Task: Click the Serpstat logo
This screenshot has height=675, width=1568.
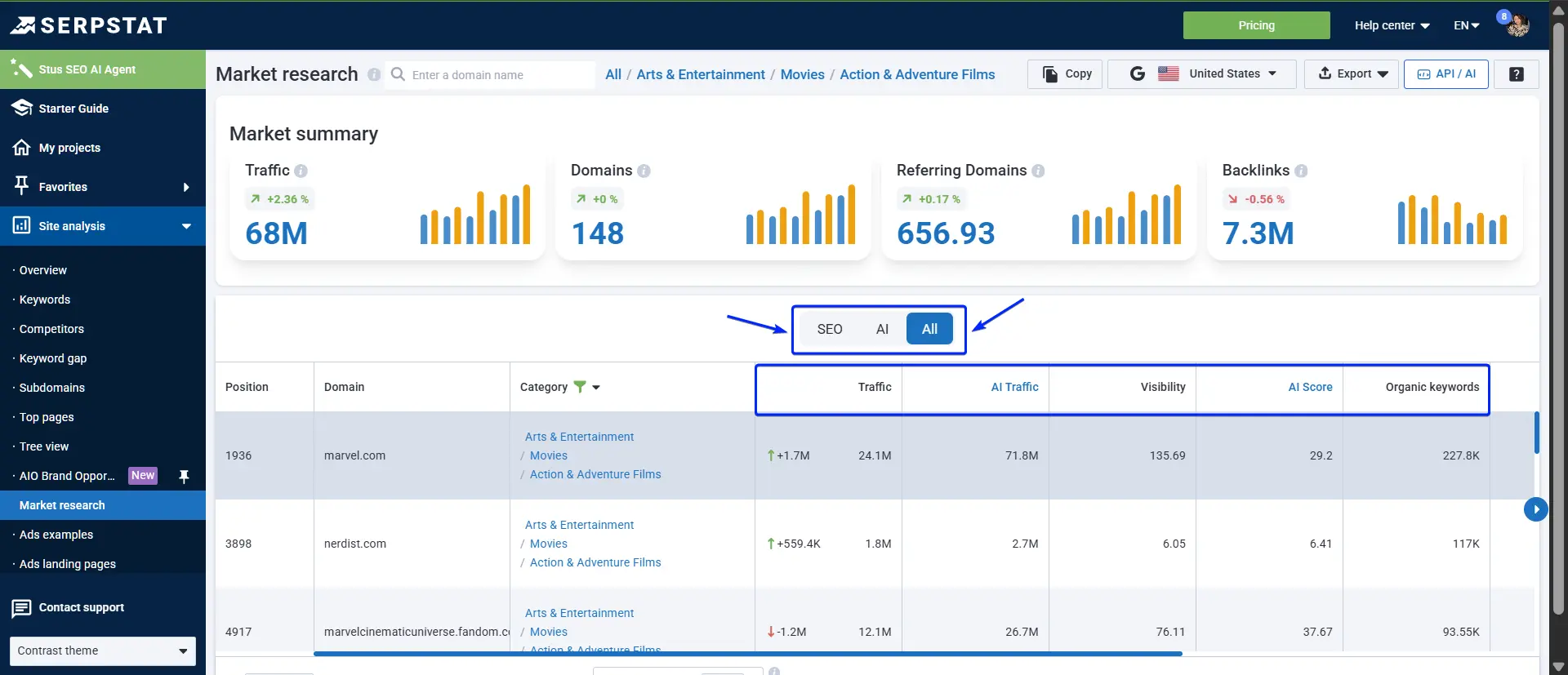Action: point(88,25)
